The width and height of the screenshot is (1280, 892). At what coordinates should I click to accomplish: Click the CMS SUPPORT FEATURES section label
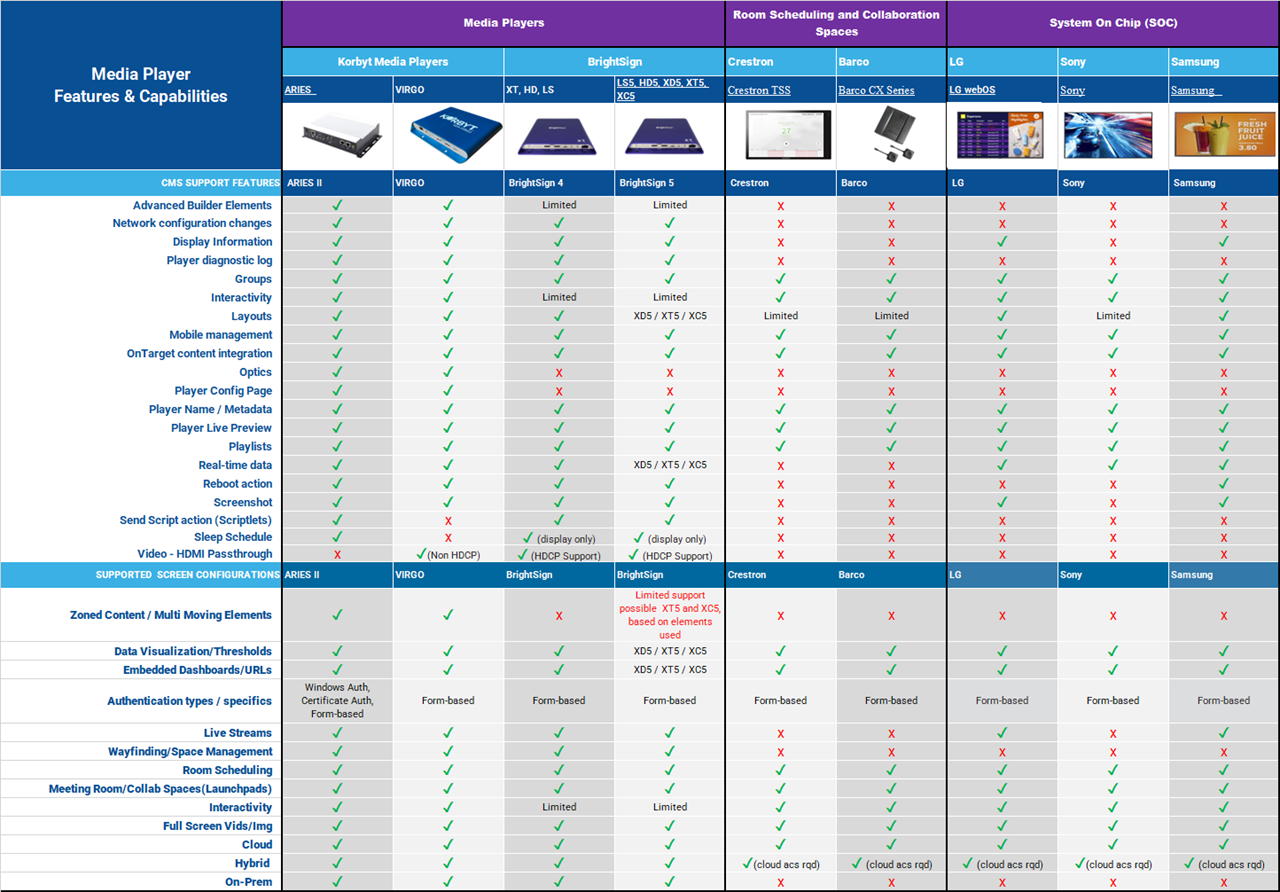(x=220, y=183)
